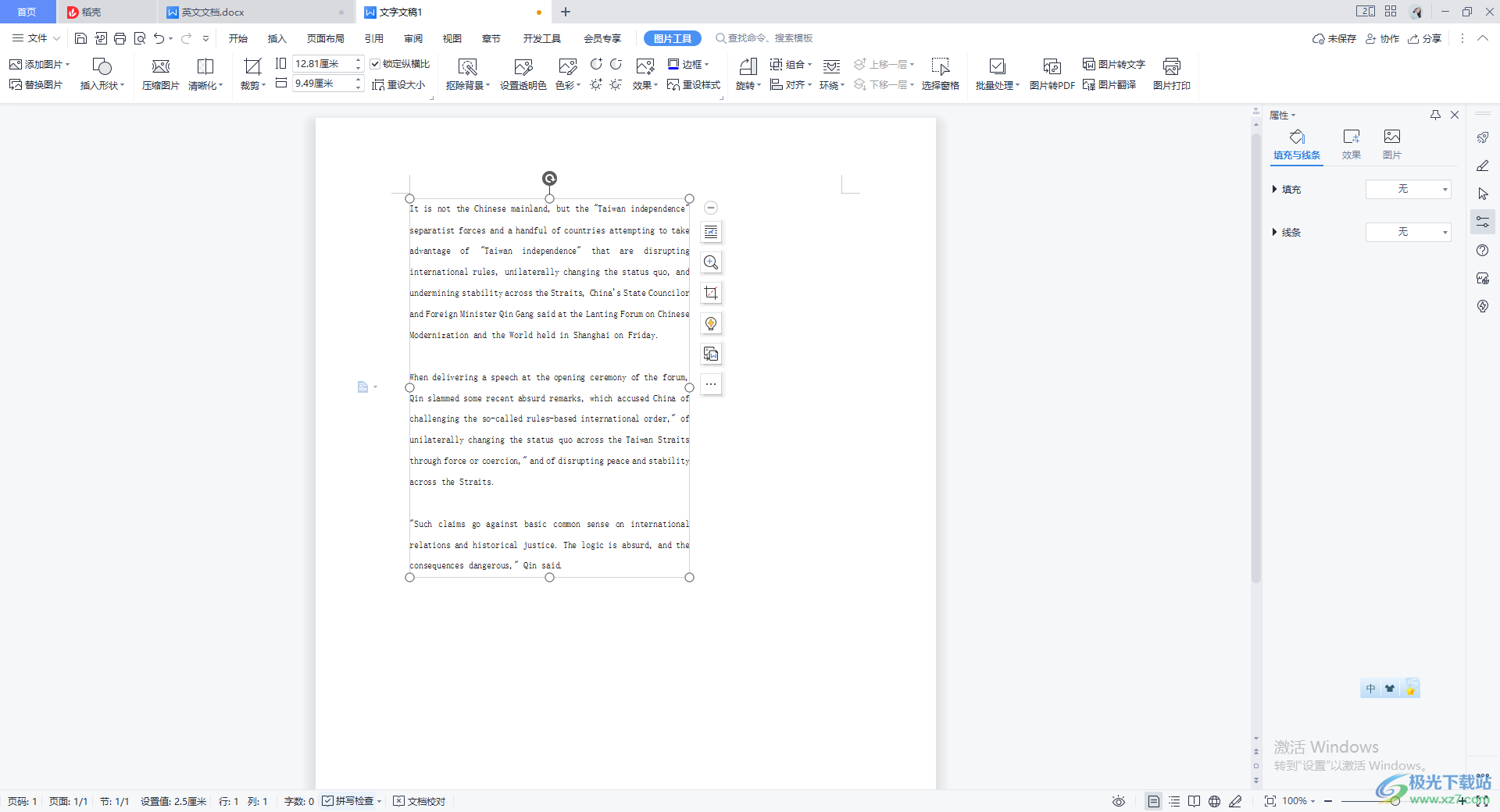This screenshot has width=1500, height=812.
Task: Click the 分享 (Share) button
Action: (x=1425, y=38)
